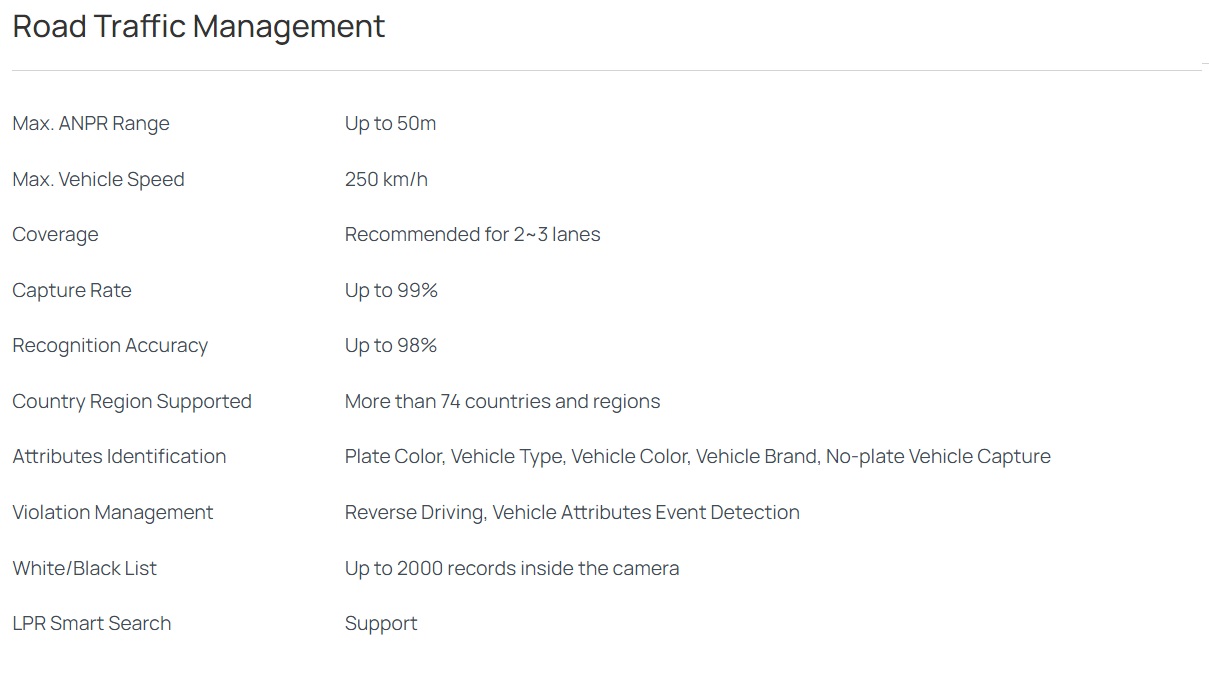Select the Attributes Identification label
1209x673 pixels.
pyautogui.click(x=119, y=457)
